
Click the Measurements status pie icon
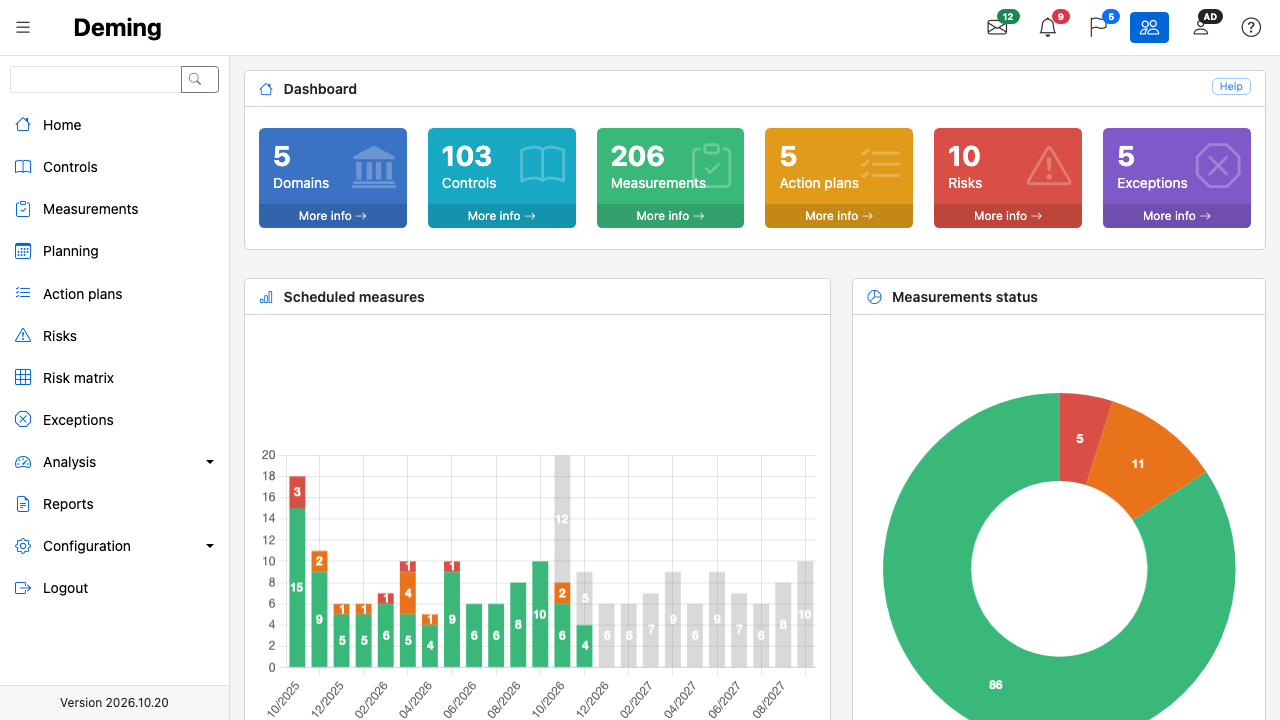pyautogui.click(x=874, y=297)
